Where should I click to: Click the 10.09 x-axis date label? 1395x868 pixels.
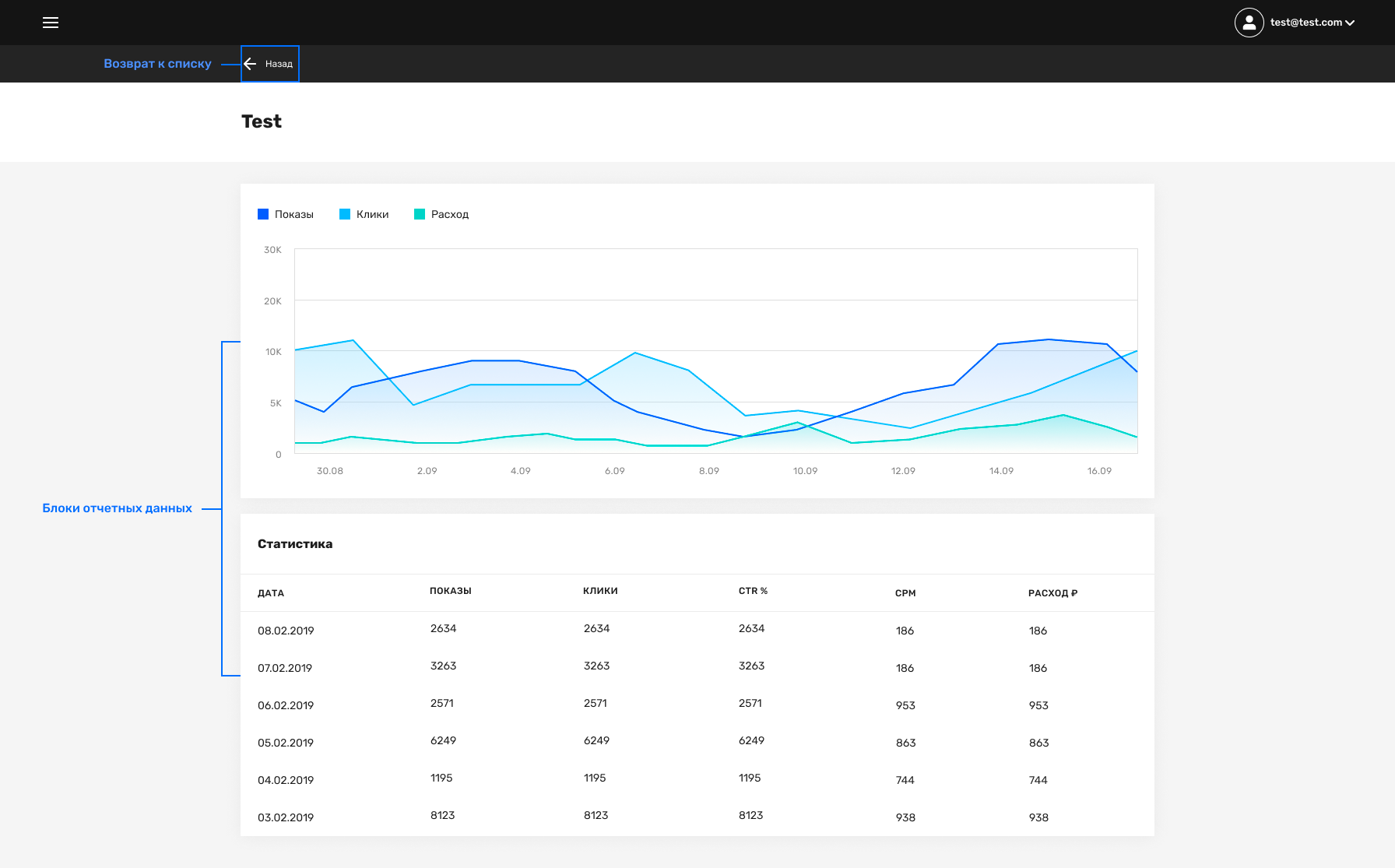tap(805, 471)
